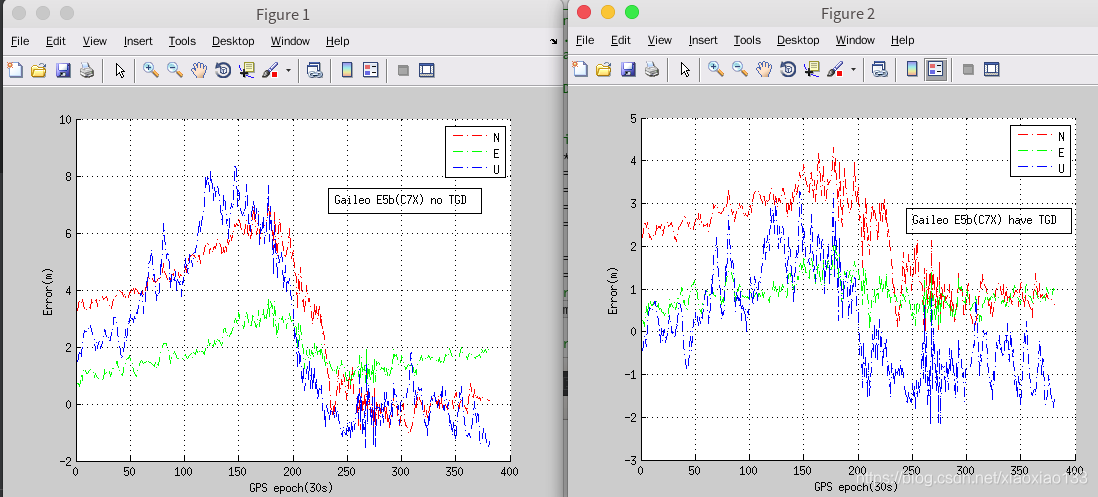Click Open File icon in Figure 2

tap(604, 69)
